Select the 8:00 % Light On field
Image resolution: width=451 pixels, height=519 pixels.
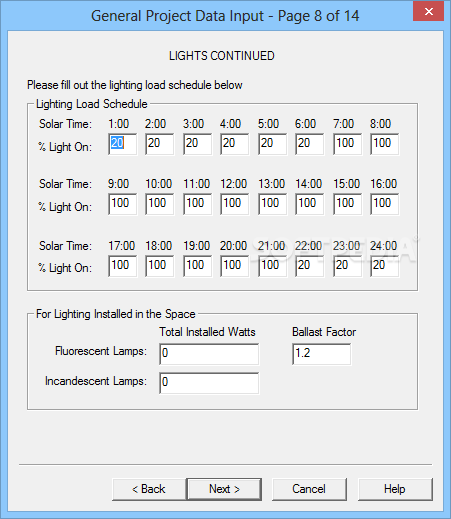pos(384,144)
